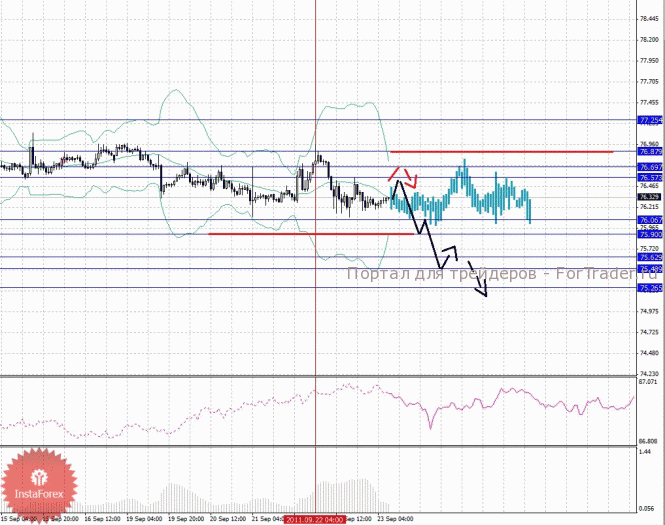This screenshot has height=525, width=665.
Task: Select the 76.578 horizontal level label
Action: pyautogui.click(x=650, y=178)
